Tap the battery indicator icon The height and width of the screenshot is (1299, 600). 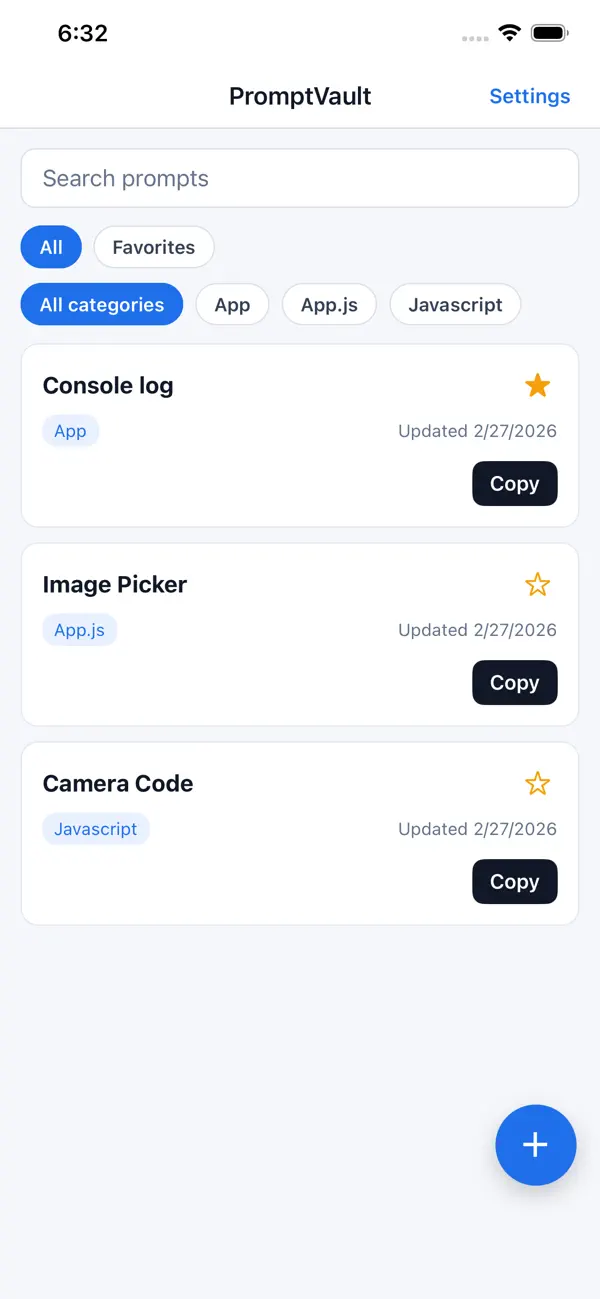point(549,32)
